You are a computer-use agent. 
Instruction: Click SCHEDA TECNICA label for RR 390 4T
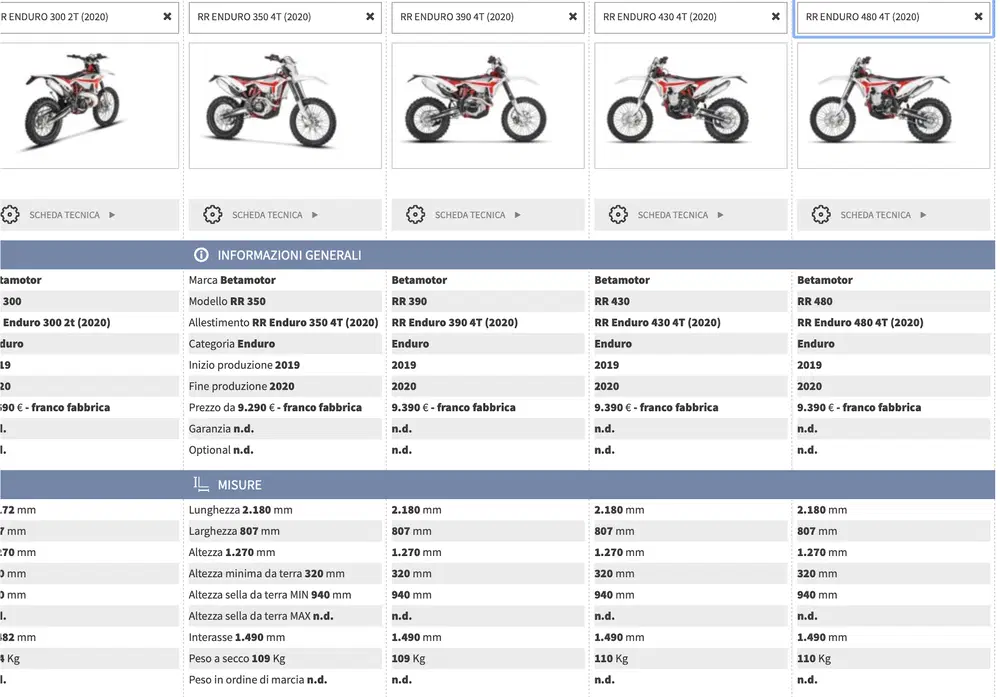[x=470, y=215]
